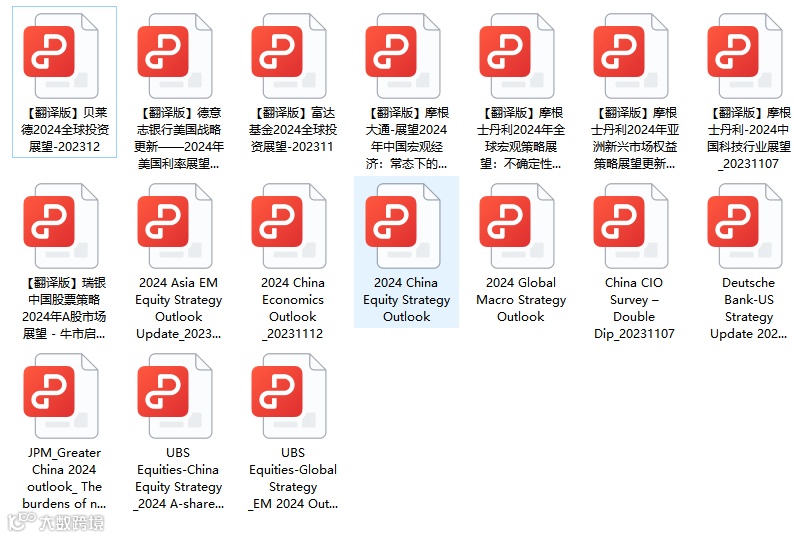This screenshot has width=796, height=538.
Task: Click the file name 【翻译版】贝莱德2024全球投资展望-202312
Action: 64,129
